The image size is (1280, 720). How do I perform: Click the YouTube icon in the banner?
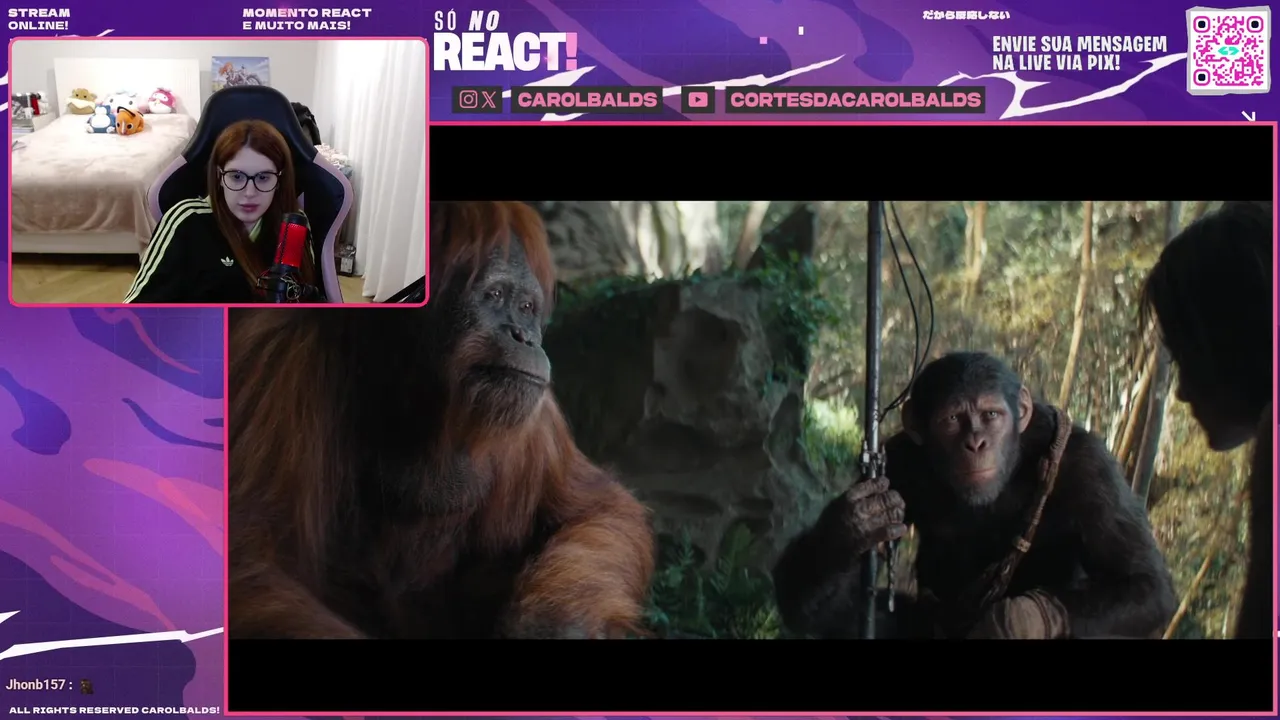coord(698,99)
